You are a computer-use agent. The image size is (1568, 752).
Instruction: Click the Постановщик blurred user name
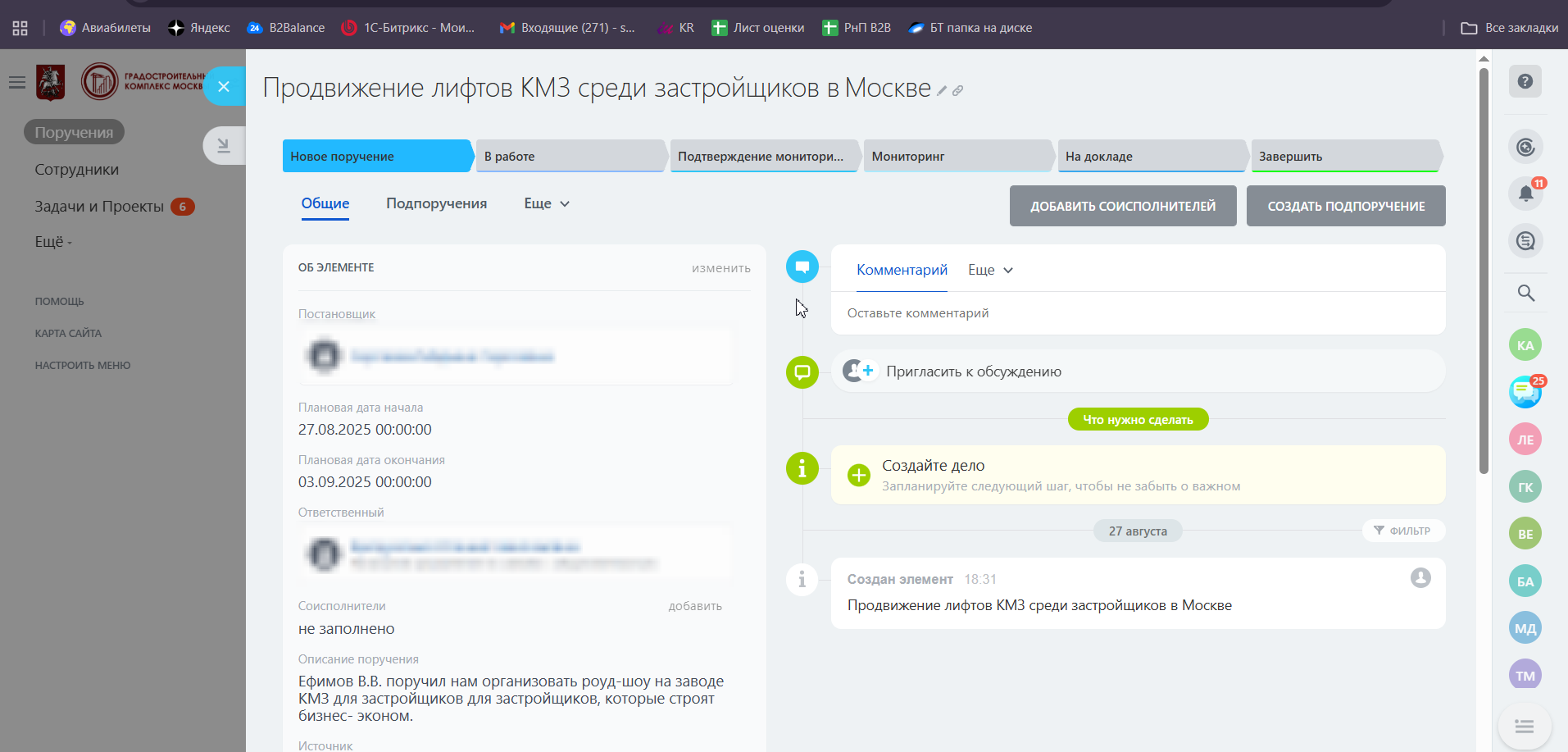click(452, 356)
